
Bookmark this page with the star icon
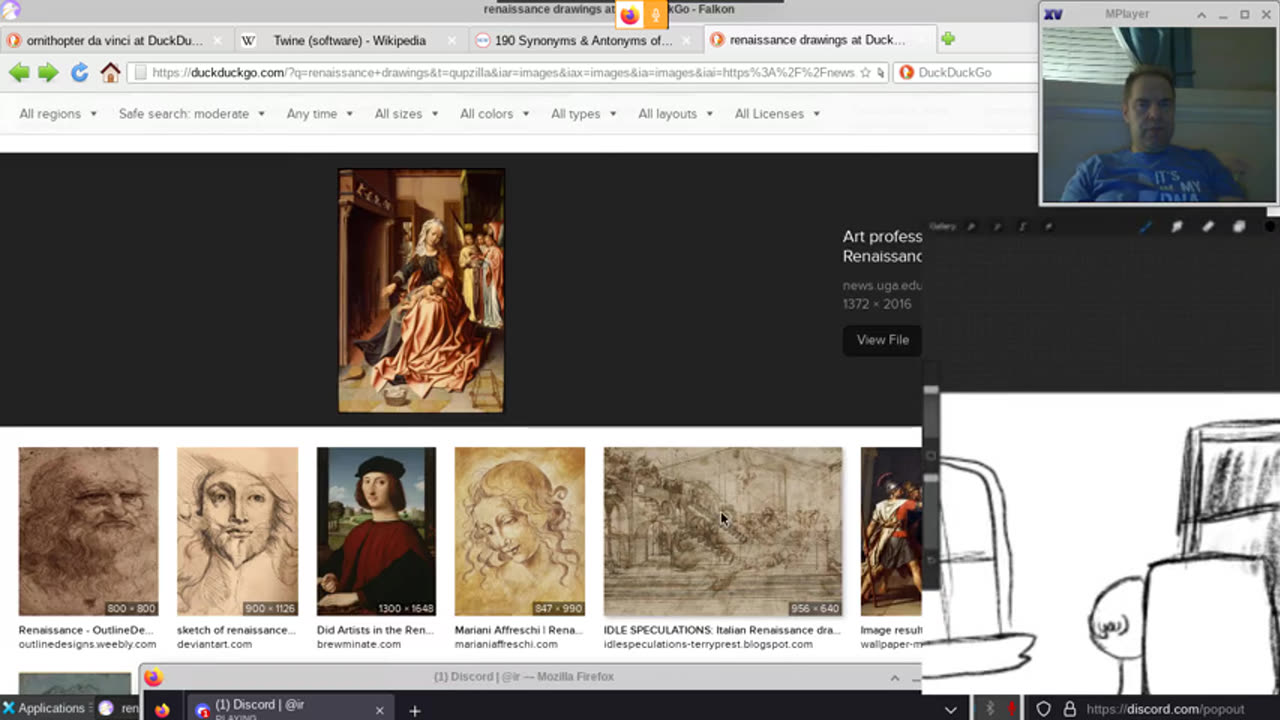point(866,72)
